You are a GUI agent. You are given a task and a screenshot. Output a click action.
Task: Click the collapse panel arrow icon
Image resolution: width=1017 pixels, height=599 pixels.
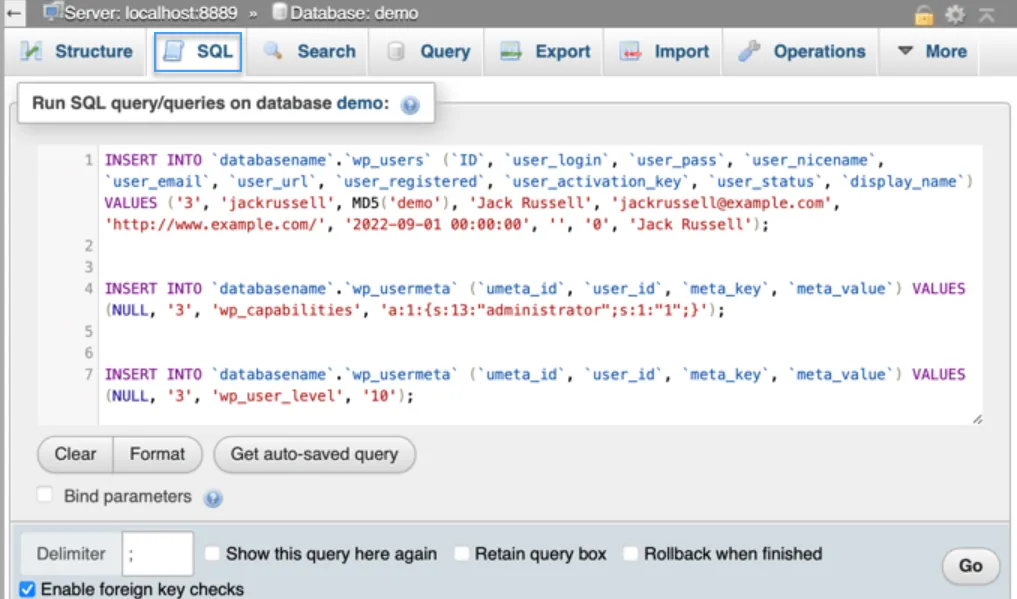(987, 14)
